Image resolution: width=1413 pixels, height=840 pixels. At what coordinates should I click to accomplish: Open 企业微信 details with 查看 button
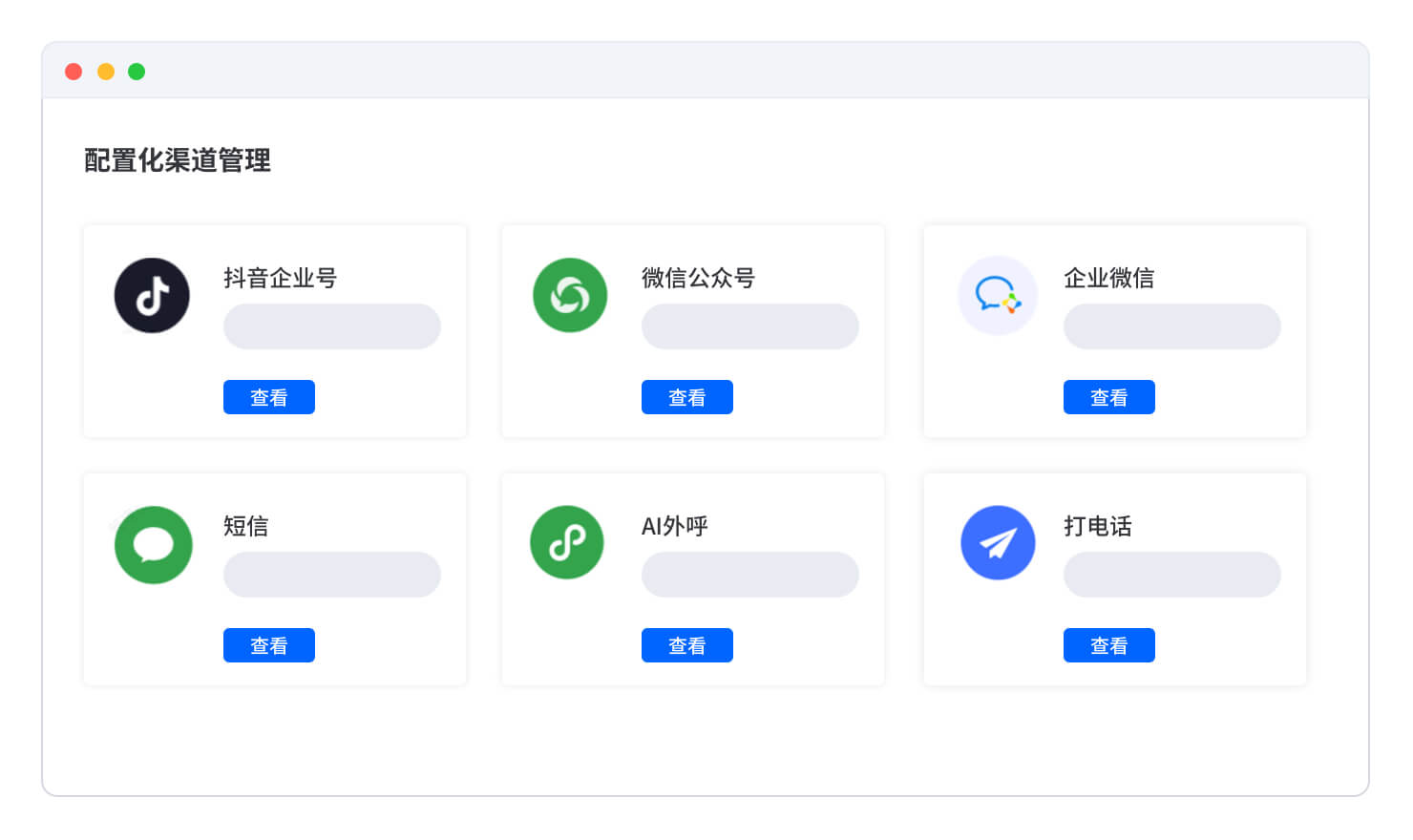coord(1108,397)
